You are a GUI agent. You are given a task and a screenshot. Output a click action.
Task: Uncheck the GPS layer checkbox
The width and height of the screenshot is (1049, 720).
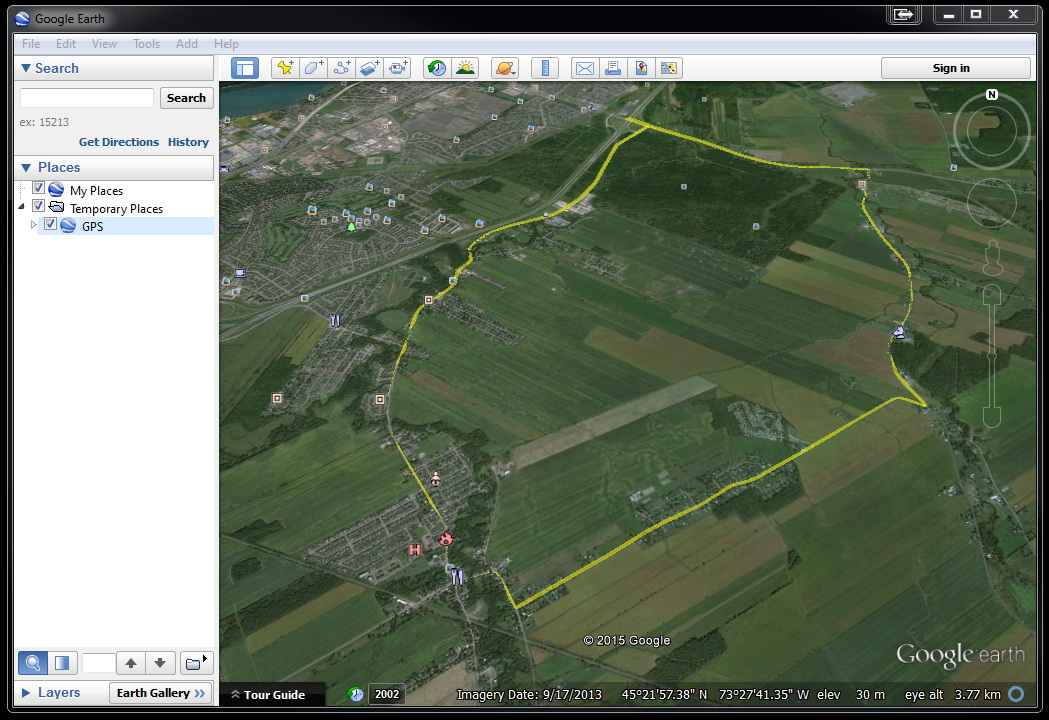[x=50, y=224]
